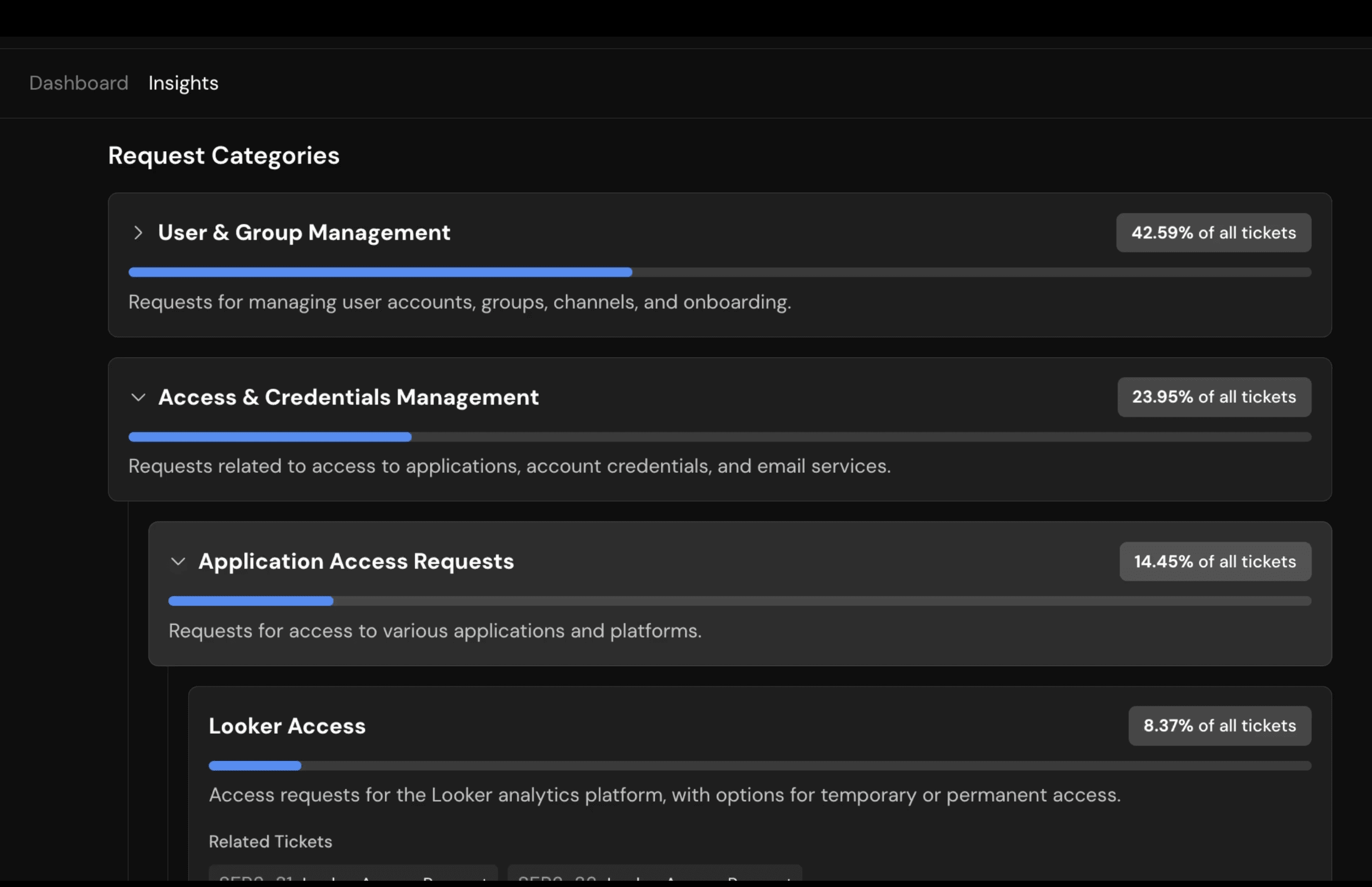
Task: Click the 23.95% of all tickets badge
Action: pos(1214,397)
